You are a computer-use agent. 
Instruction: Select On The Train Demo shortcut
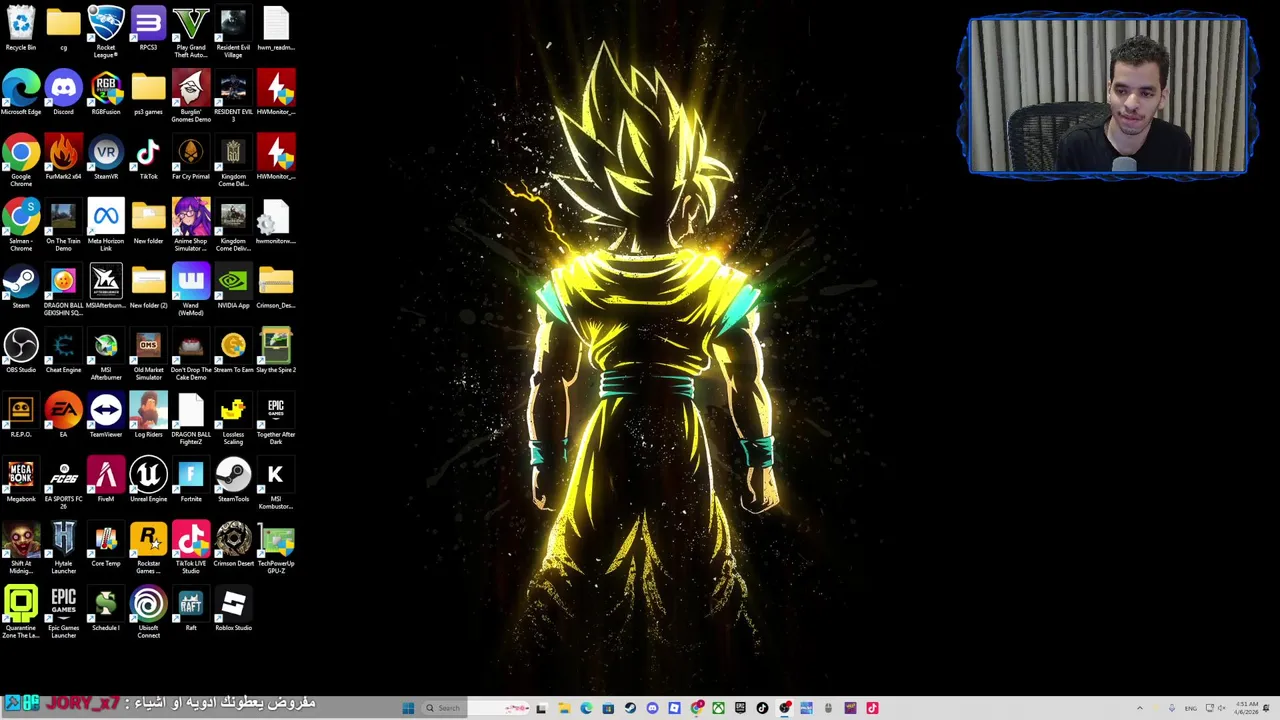pos(63,226)
